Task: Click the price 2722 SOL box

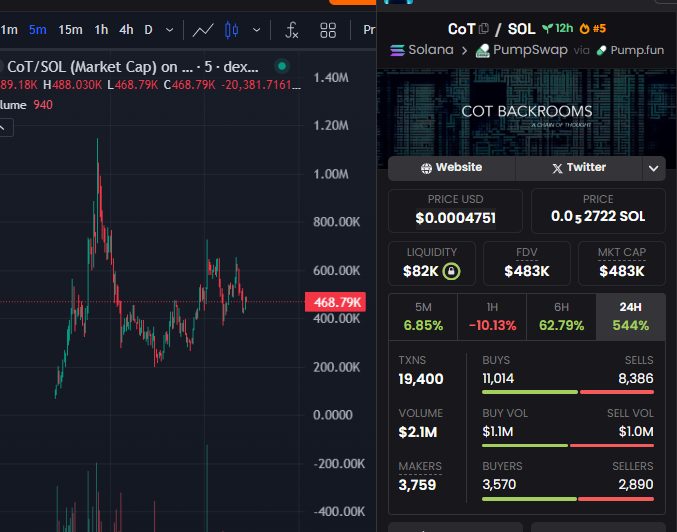Action: pos(598,211)
